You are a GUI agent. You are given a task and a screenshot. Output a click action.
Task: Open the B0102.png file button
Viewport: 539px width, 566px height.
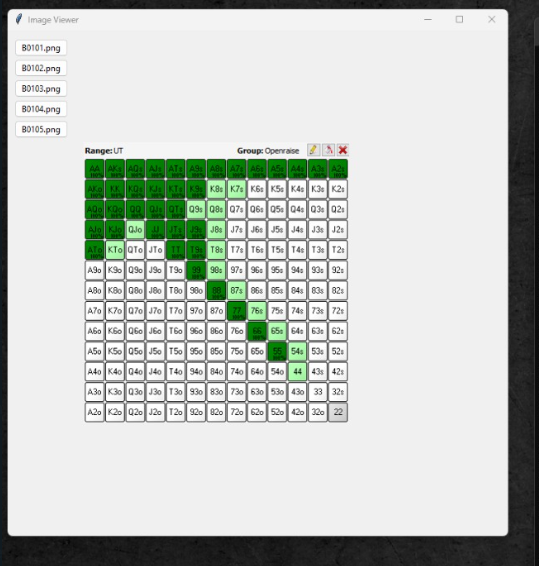41,68
